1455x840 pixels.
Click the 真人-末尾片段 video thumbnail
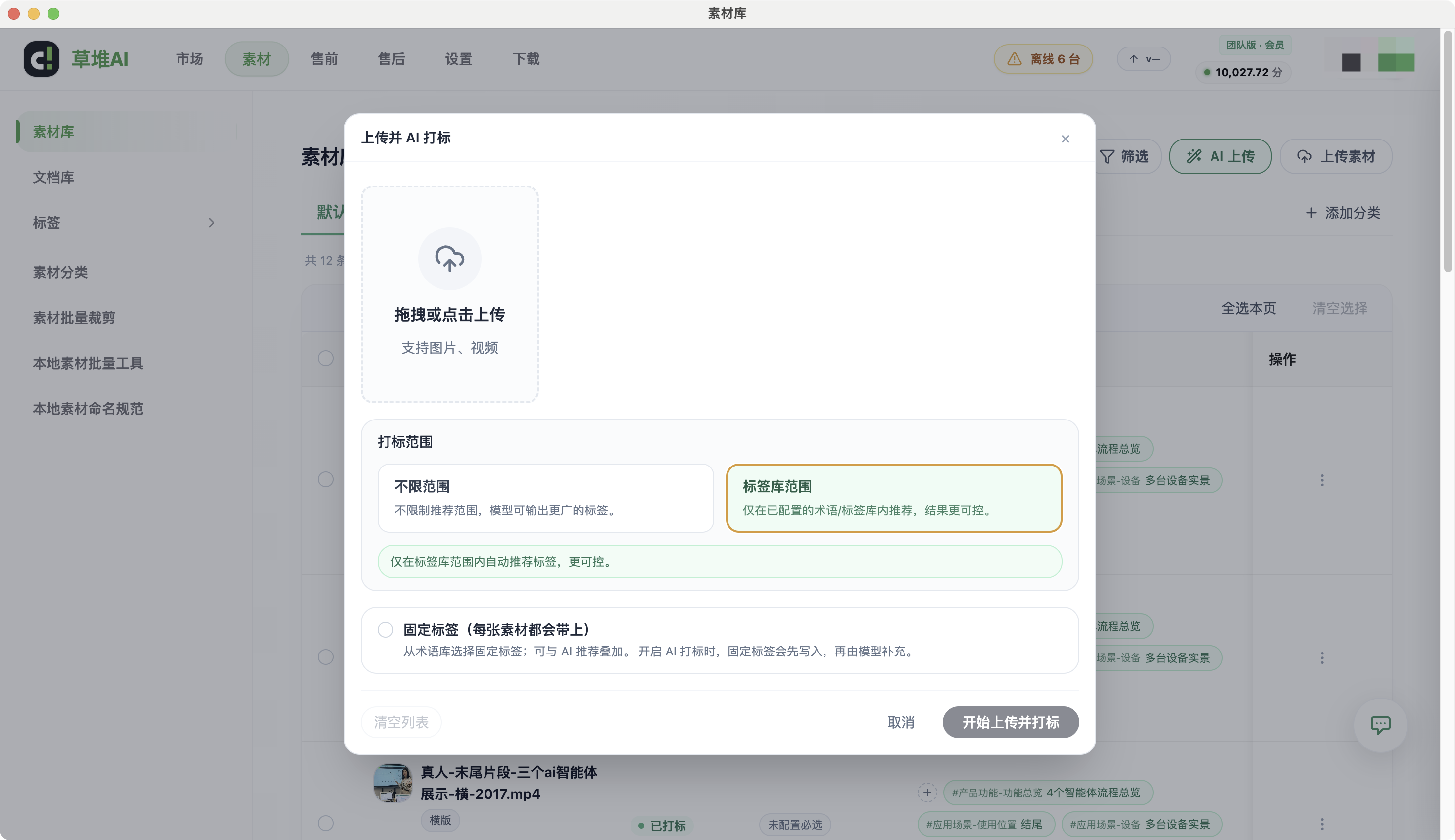pyautogui.click(x=392, y=783)
